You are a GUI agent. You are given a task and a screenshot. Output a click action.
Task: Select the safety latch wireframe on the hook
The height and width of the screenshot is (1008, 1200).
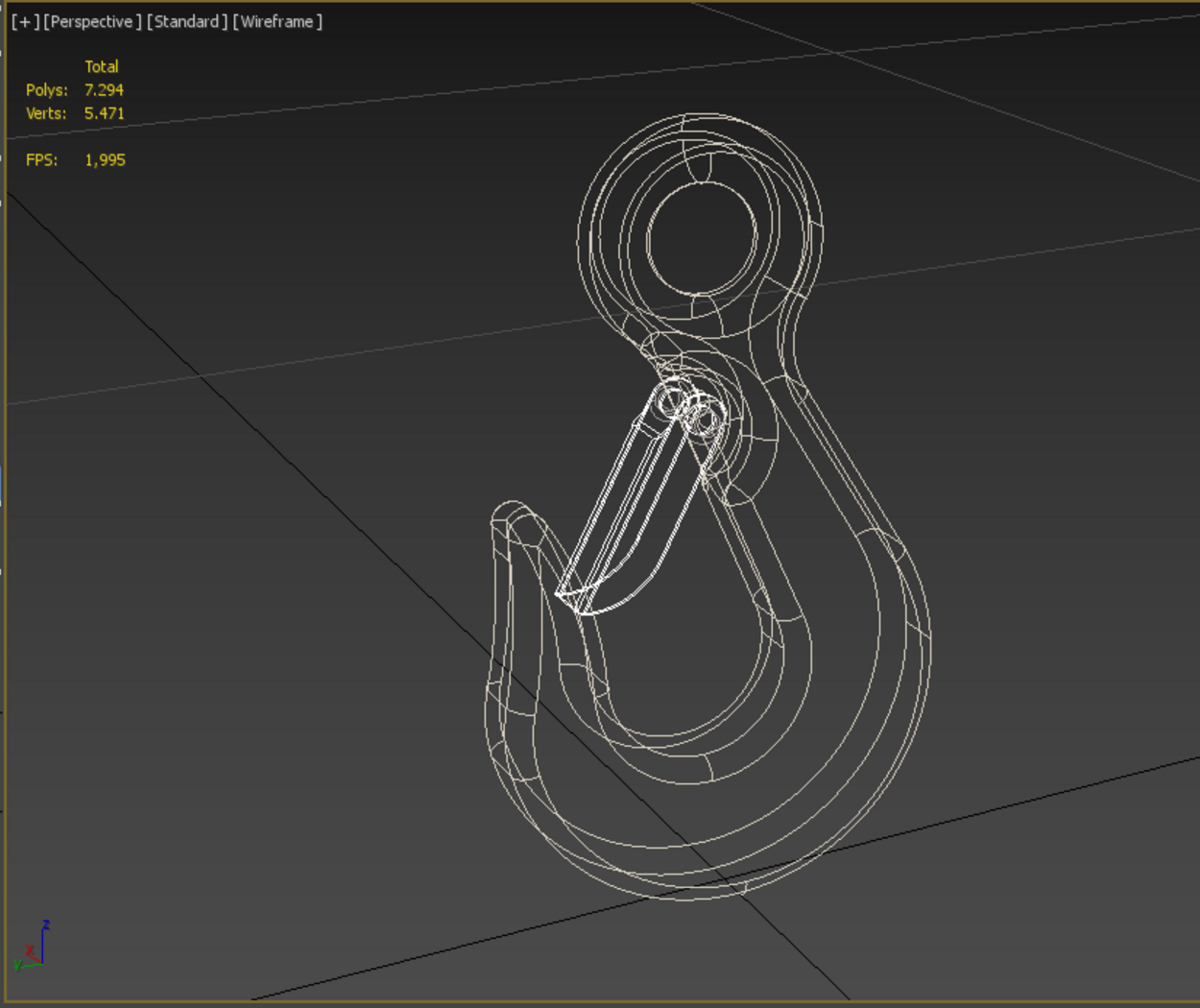[634, 509]
